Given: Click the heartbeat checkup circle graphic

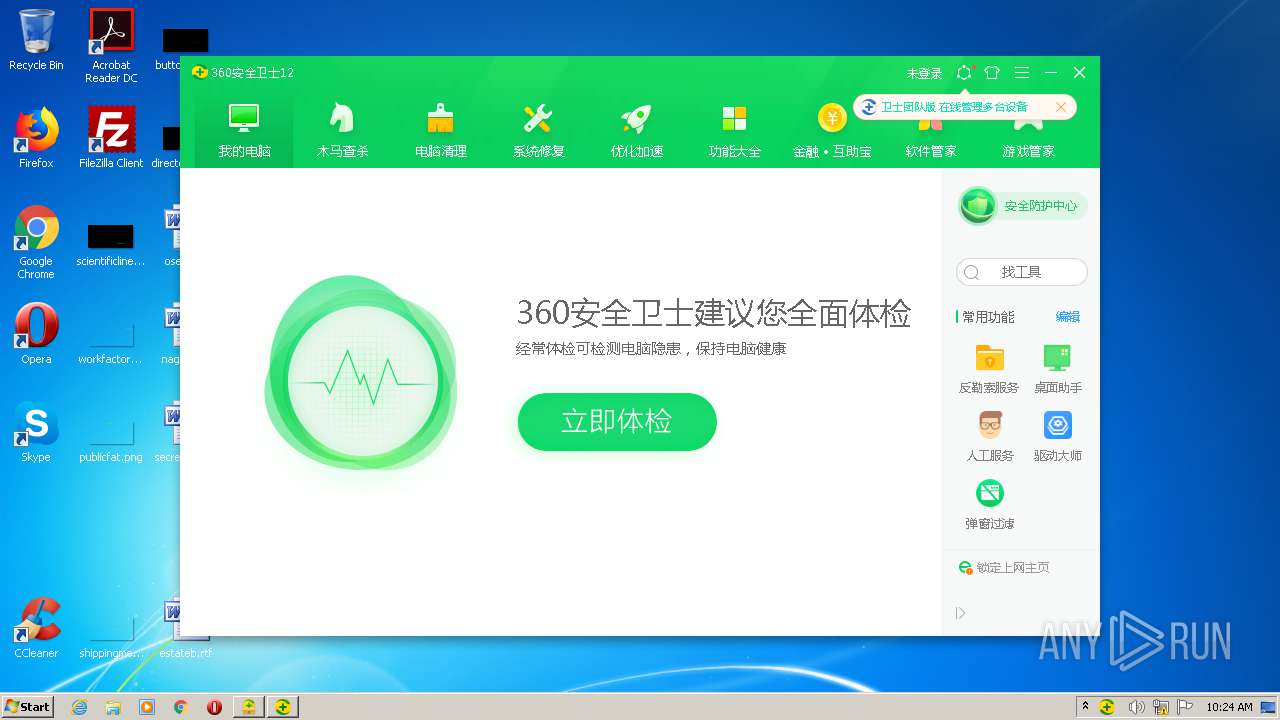Looking at the screenshot, I should pos(361,382).
